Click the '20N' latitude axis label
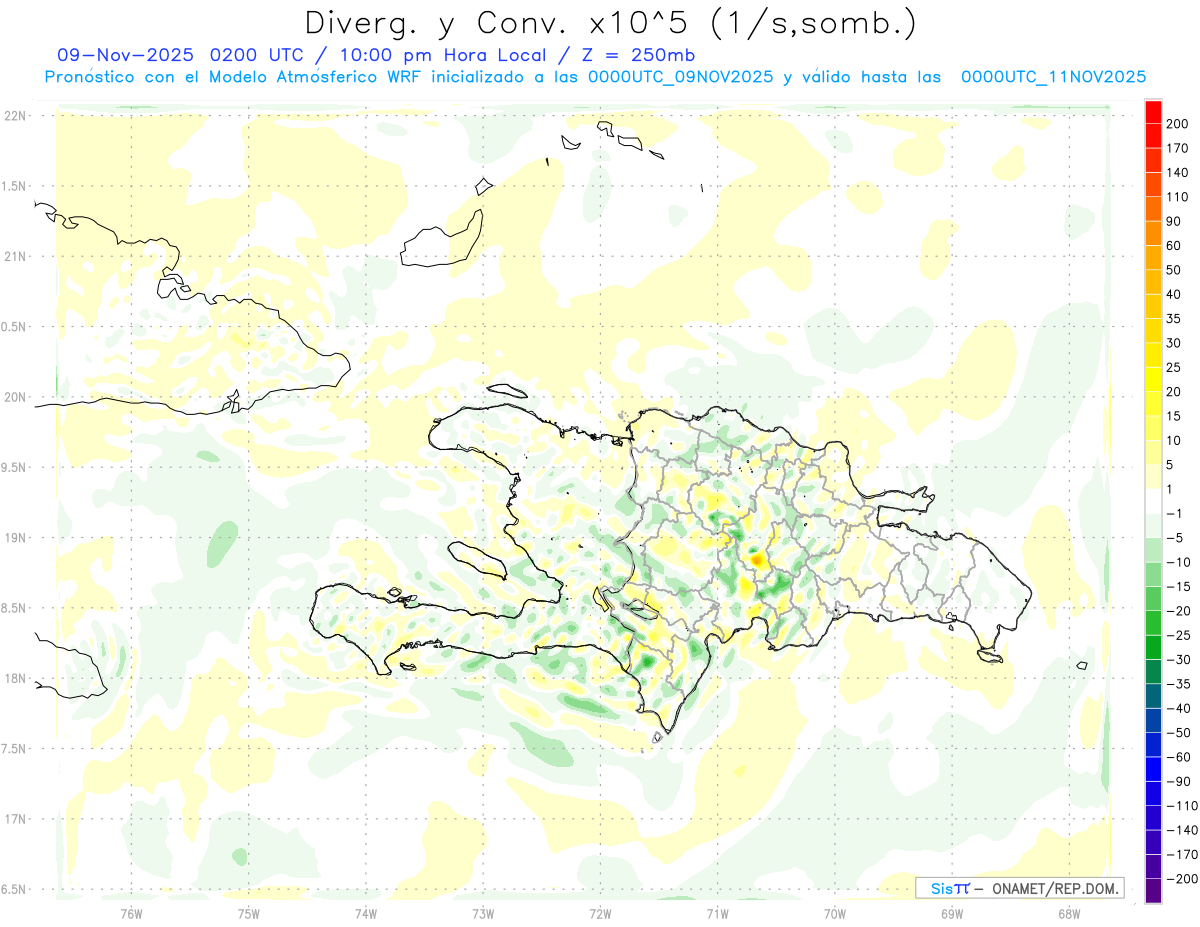Image resolution: width=1200 pixels, height=927 pixels. pyautogui.click(x=14, y=397)
